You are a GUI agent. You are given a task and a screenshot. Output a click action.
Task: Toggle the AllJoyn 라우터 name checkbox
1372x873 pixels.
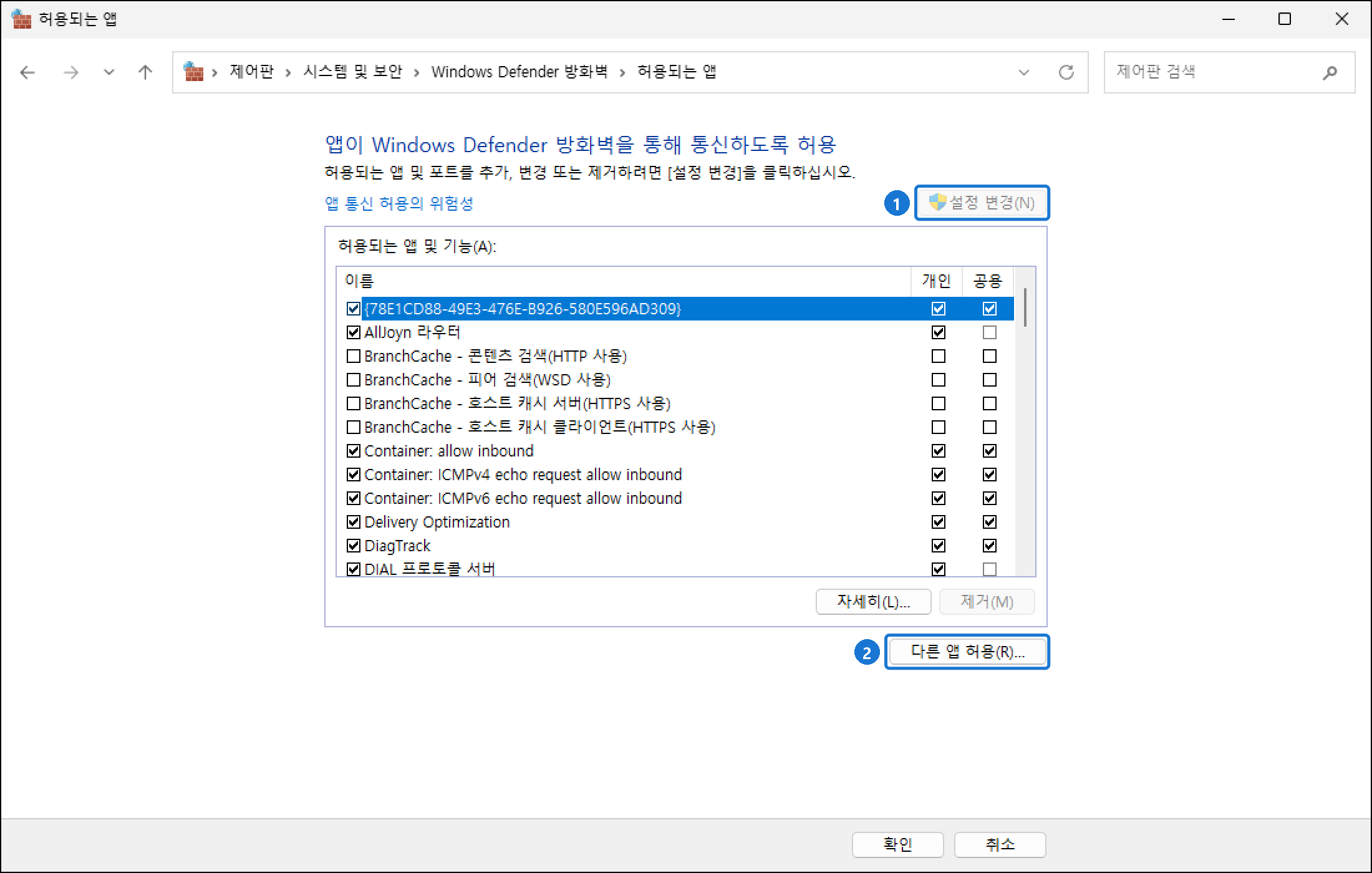tap(354, 332)
